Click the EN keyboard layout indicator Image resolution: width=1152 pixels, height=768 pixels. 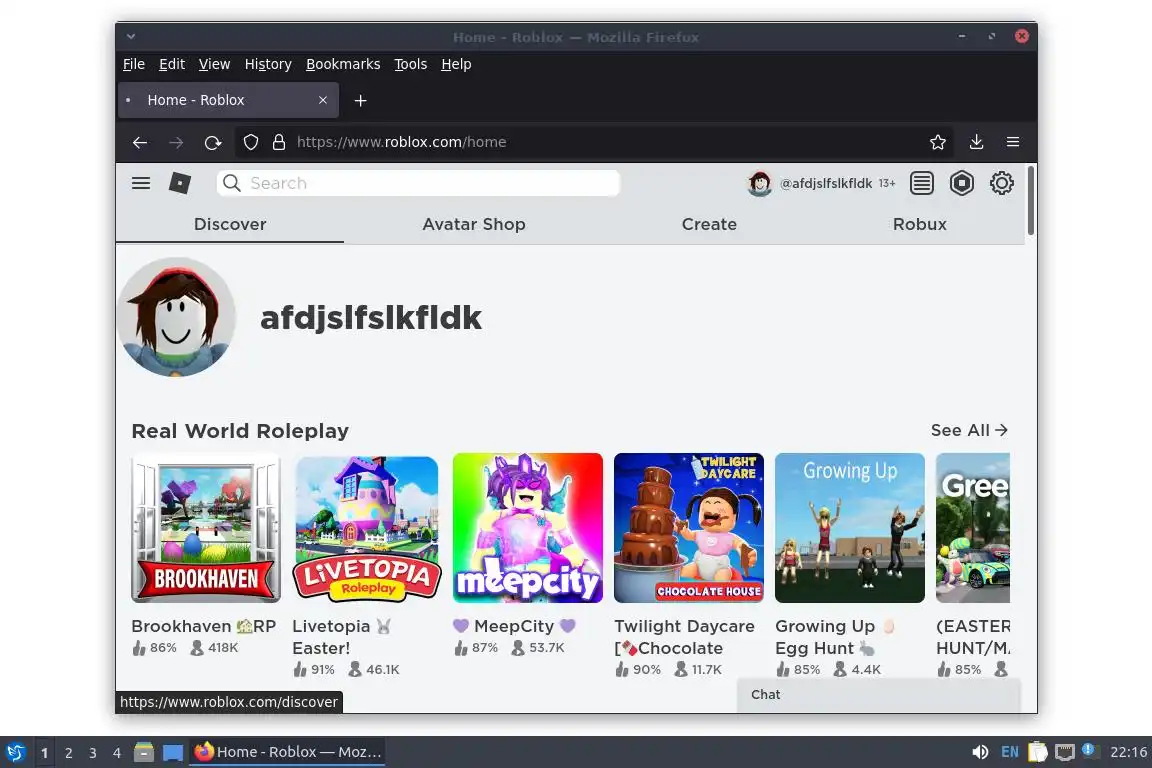[1010, 752]
